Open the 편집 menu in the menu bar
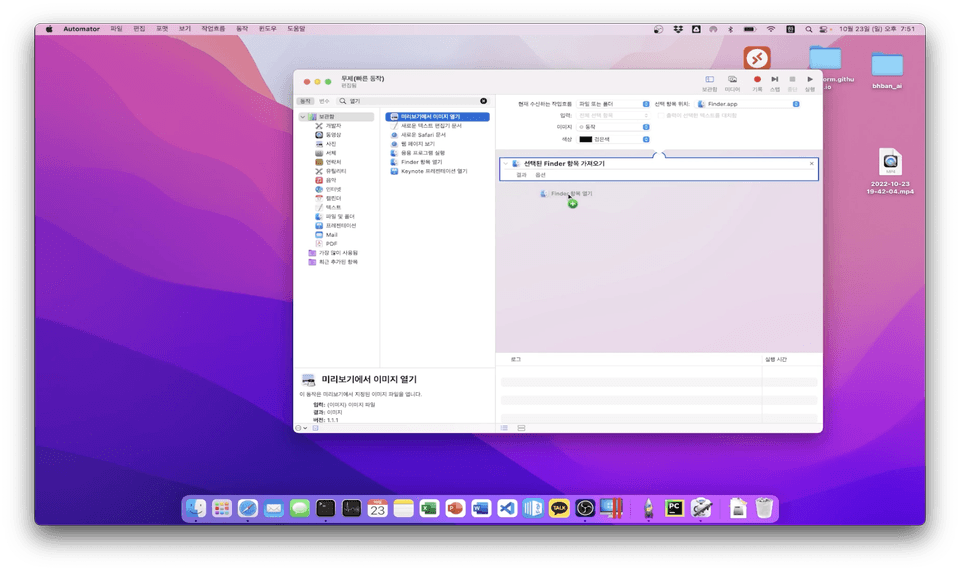Image resolution: width=960 pixels, height=571 pixels. (140, 29)
